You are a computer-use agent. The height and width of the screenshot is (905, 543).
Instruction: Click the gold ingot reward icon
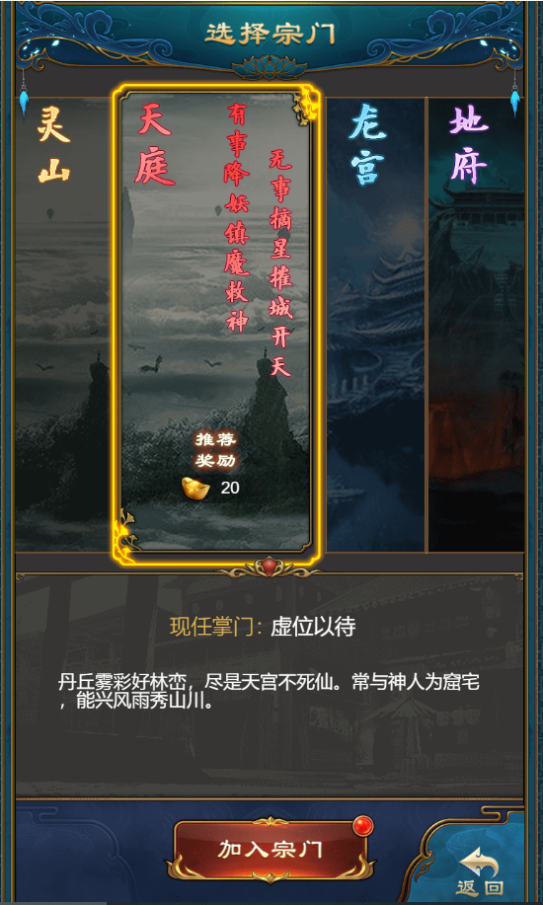click(194, 488)
